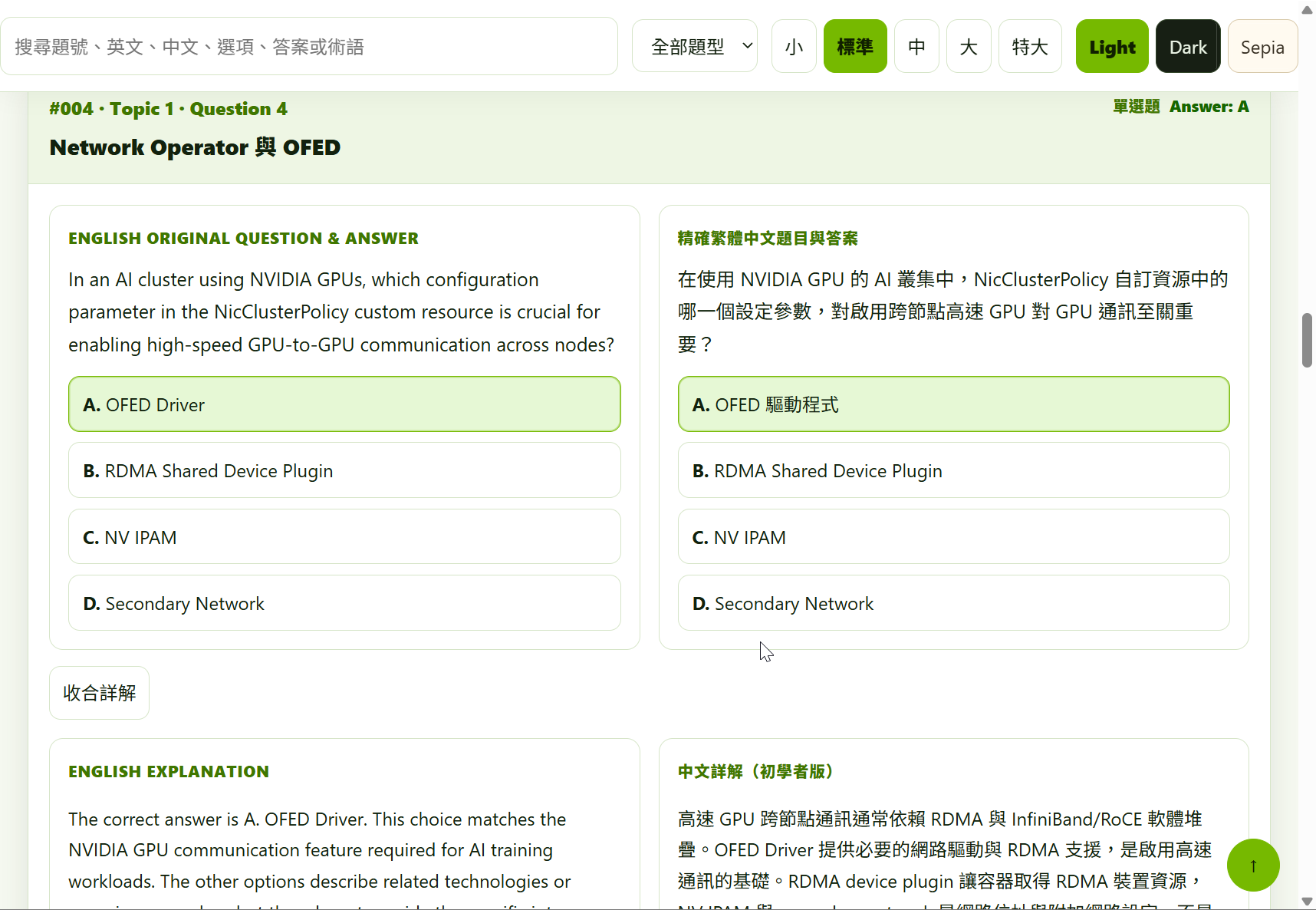Switch to the Sepia theme
The image size is (1316, 910).
[1262, 47]
